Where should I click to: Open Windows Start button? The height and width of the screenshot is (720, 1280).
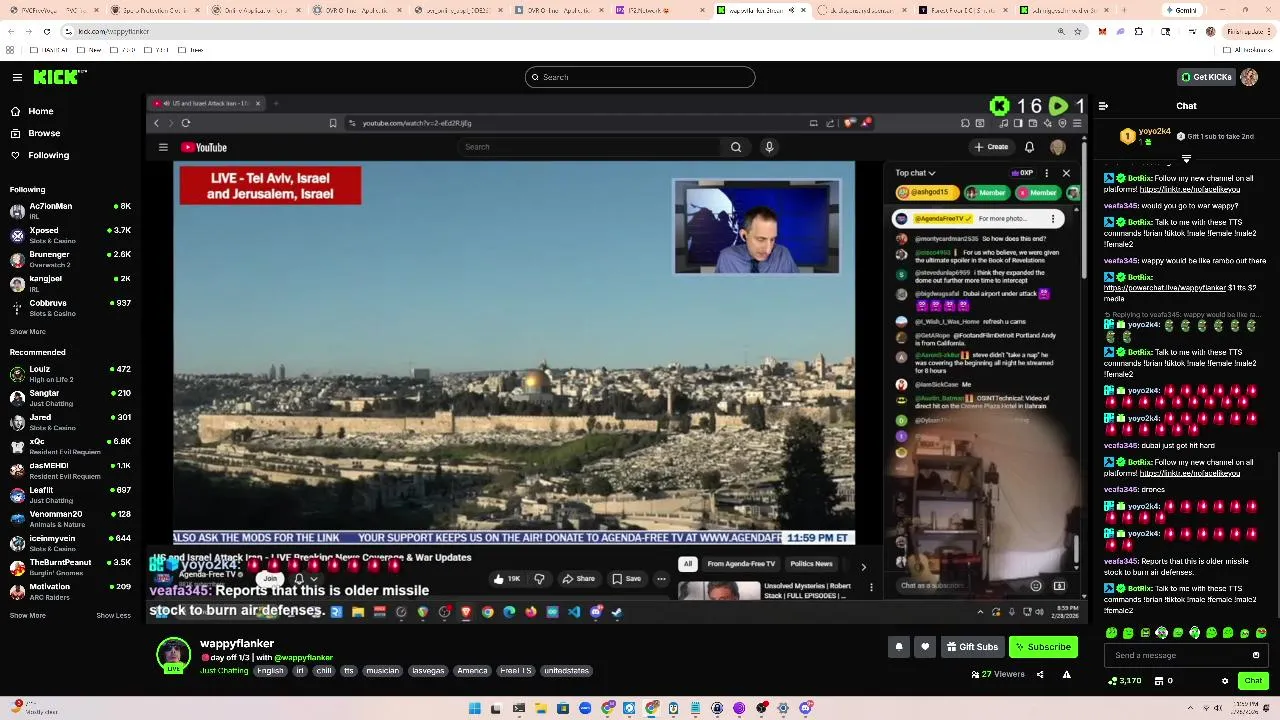click(x=475, y=708)
